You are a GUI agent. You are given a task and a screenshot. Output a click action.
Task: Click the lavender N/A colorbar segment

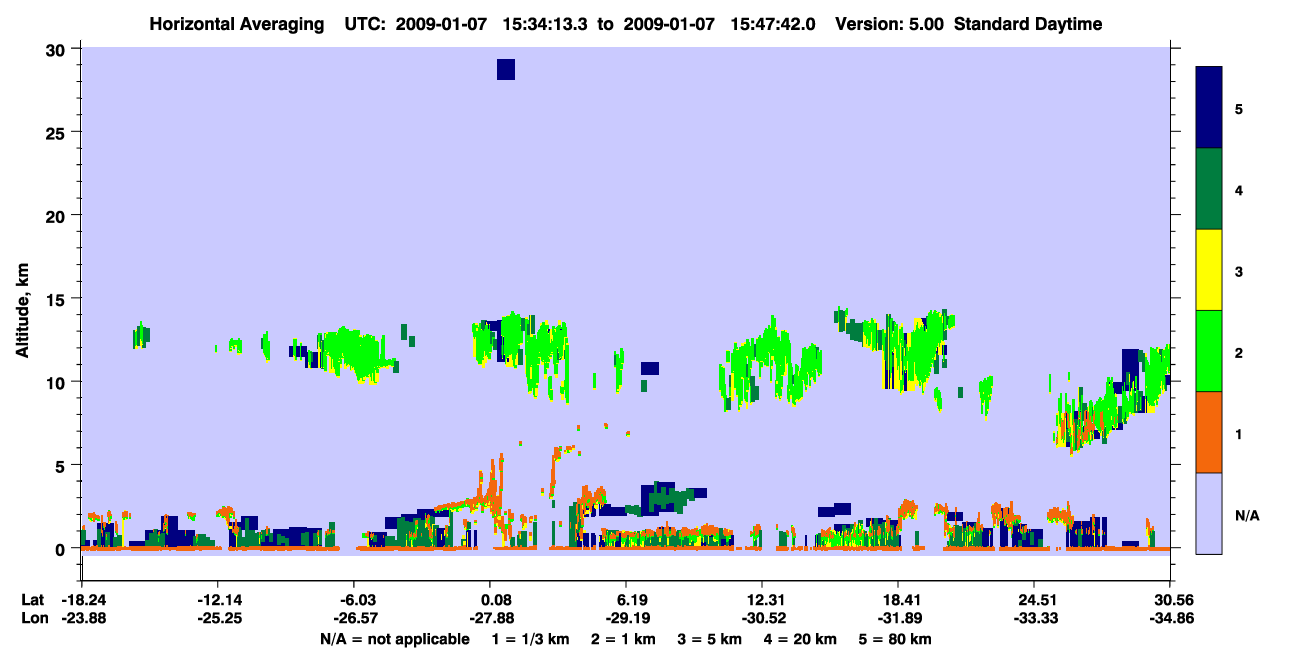point(1209,513)
